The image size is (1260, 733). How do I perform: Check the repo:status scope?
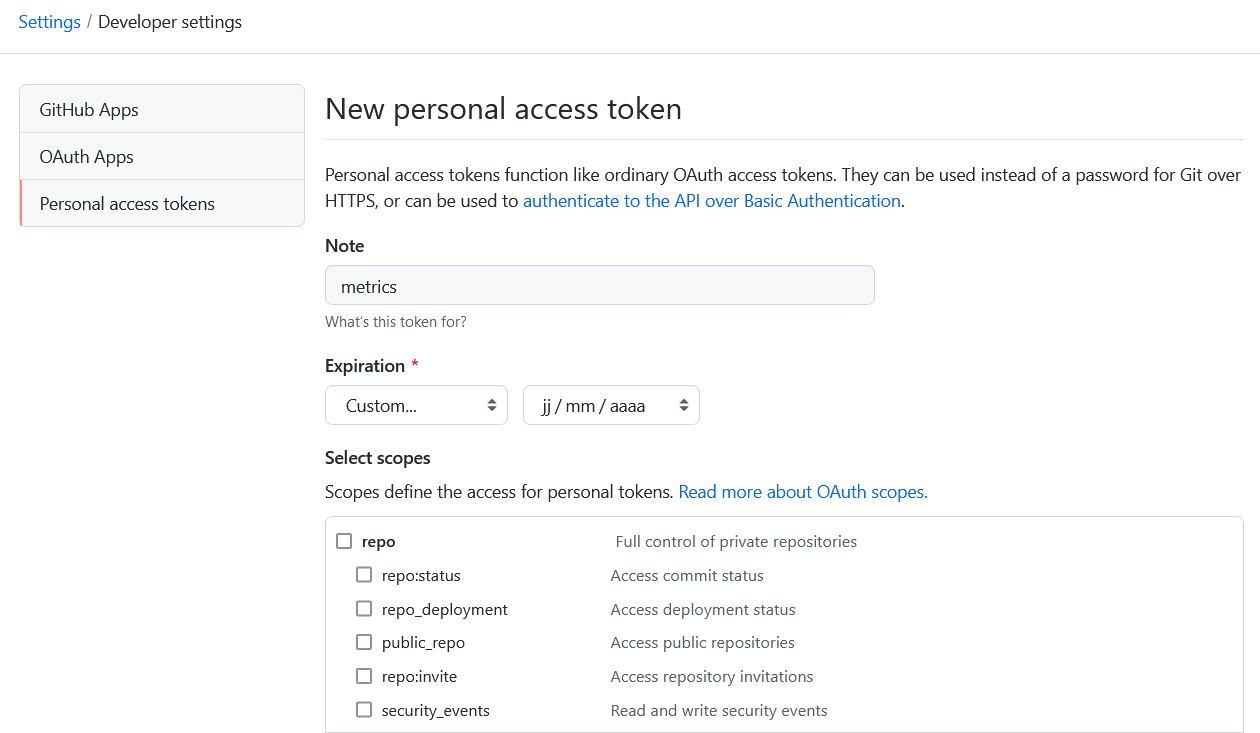pyautogui.click(x=364, y=575)
